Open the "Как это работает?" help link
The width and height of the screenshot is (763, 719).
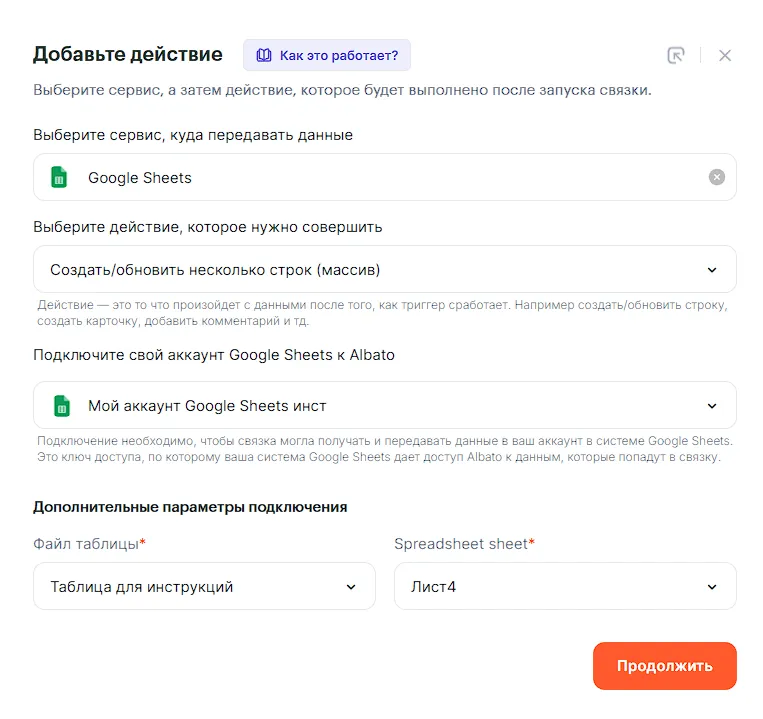coord(338,55)
